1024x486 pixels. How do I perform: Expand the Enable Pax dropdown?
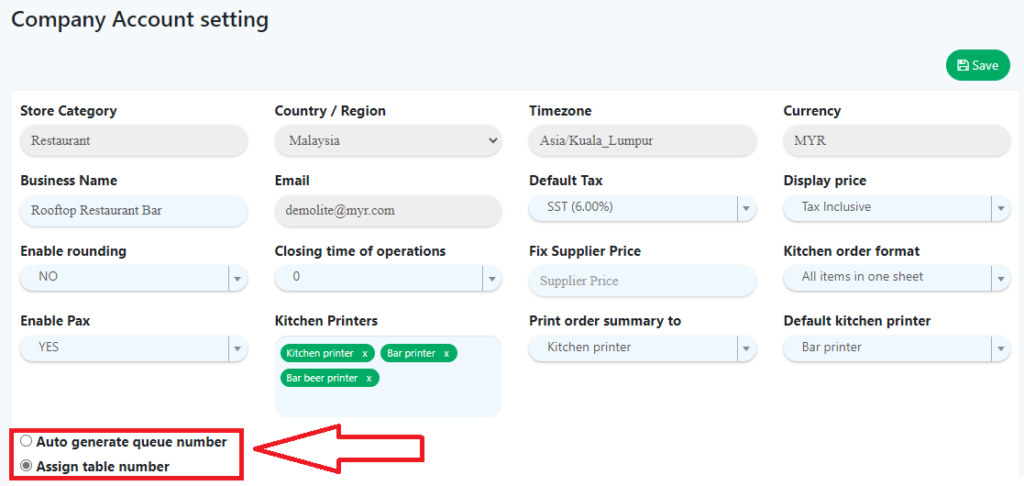click(x=236, y=348)
